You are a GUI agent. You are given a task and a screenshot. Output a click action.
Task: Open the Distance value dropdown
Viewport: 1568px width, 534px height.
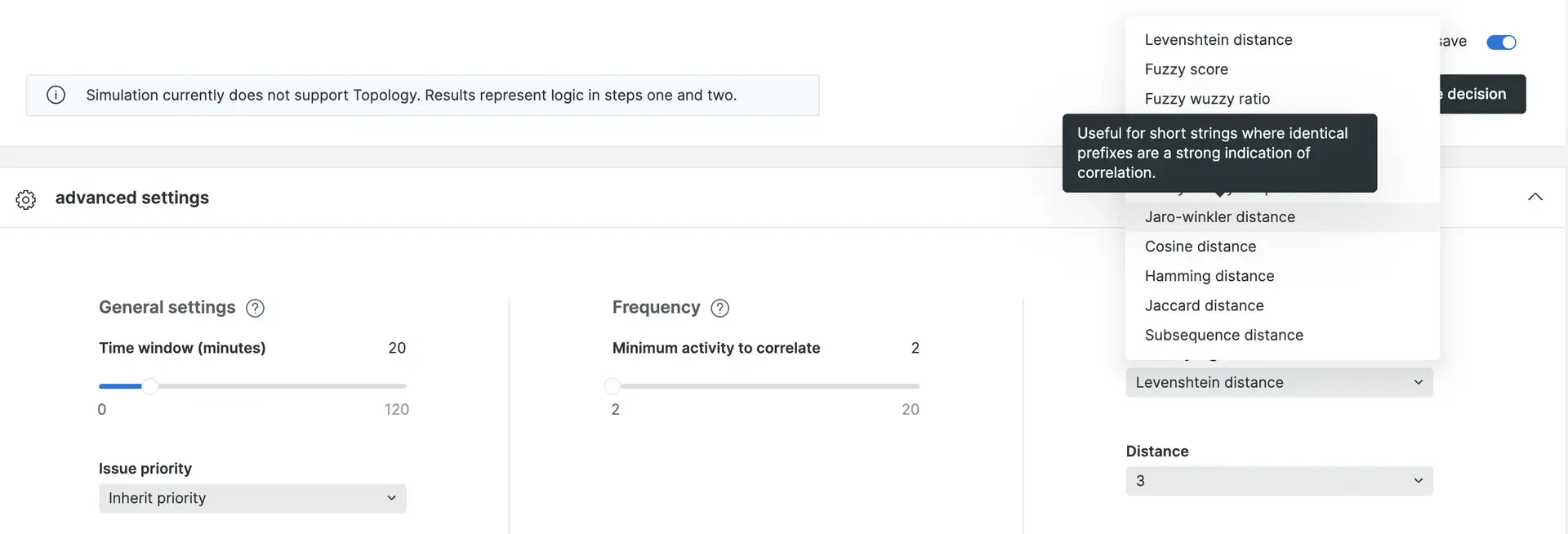click(x=1279, y=481)
